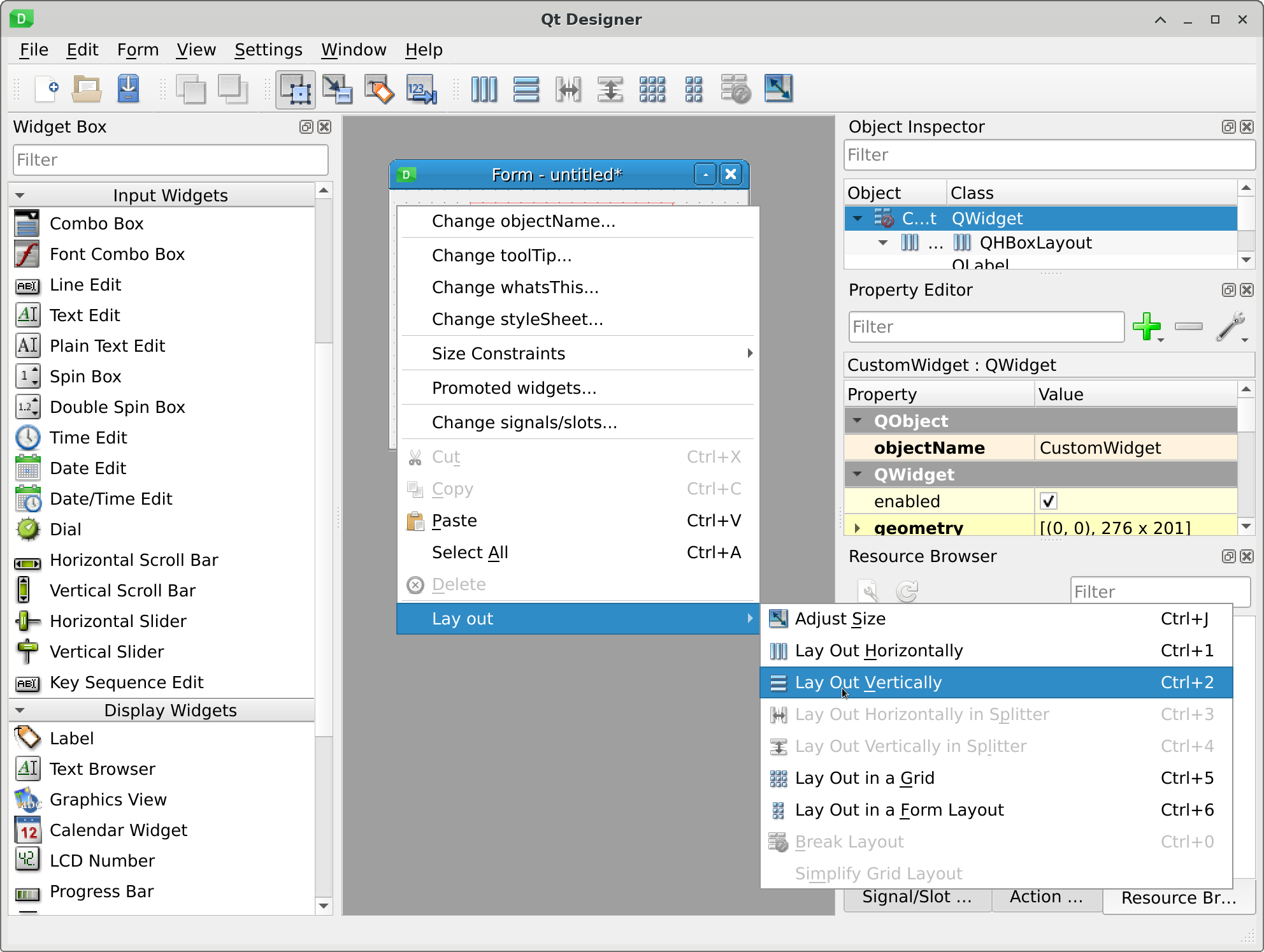Activate the Edit Buddies toolbar icon

380,89
